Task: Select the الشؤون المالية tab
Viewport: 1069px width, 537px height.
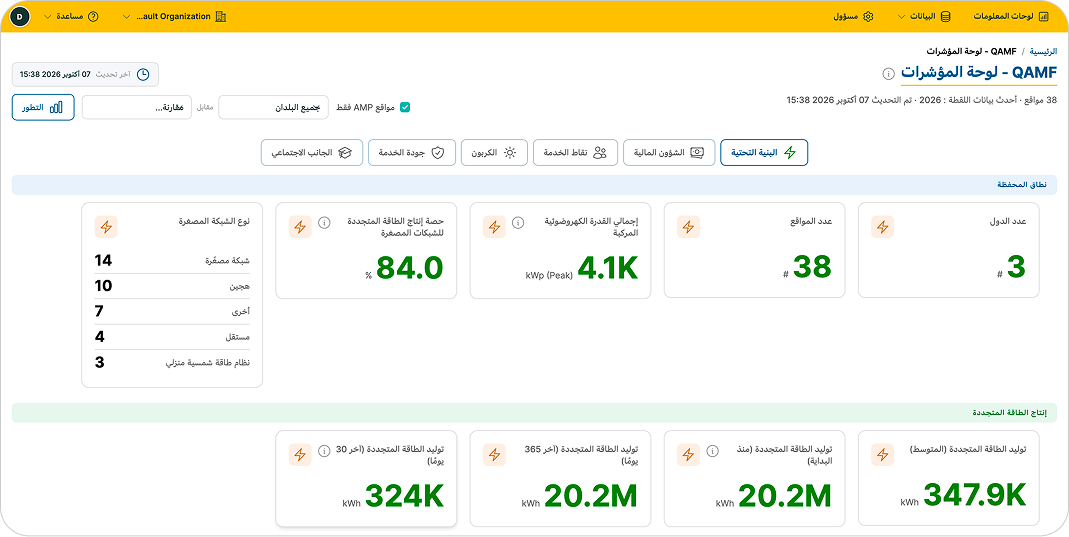Action: click(669, 153)
